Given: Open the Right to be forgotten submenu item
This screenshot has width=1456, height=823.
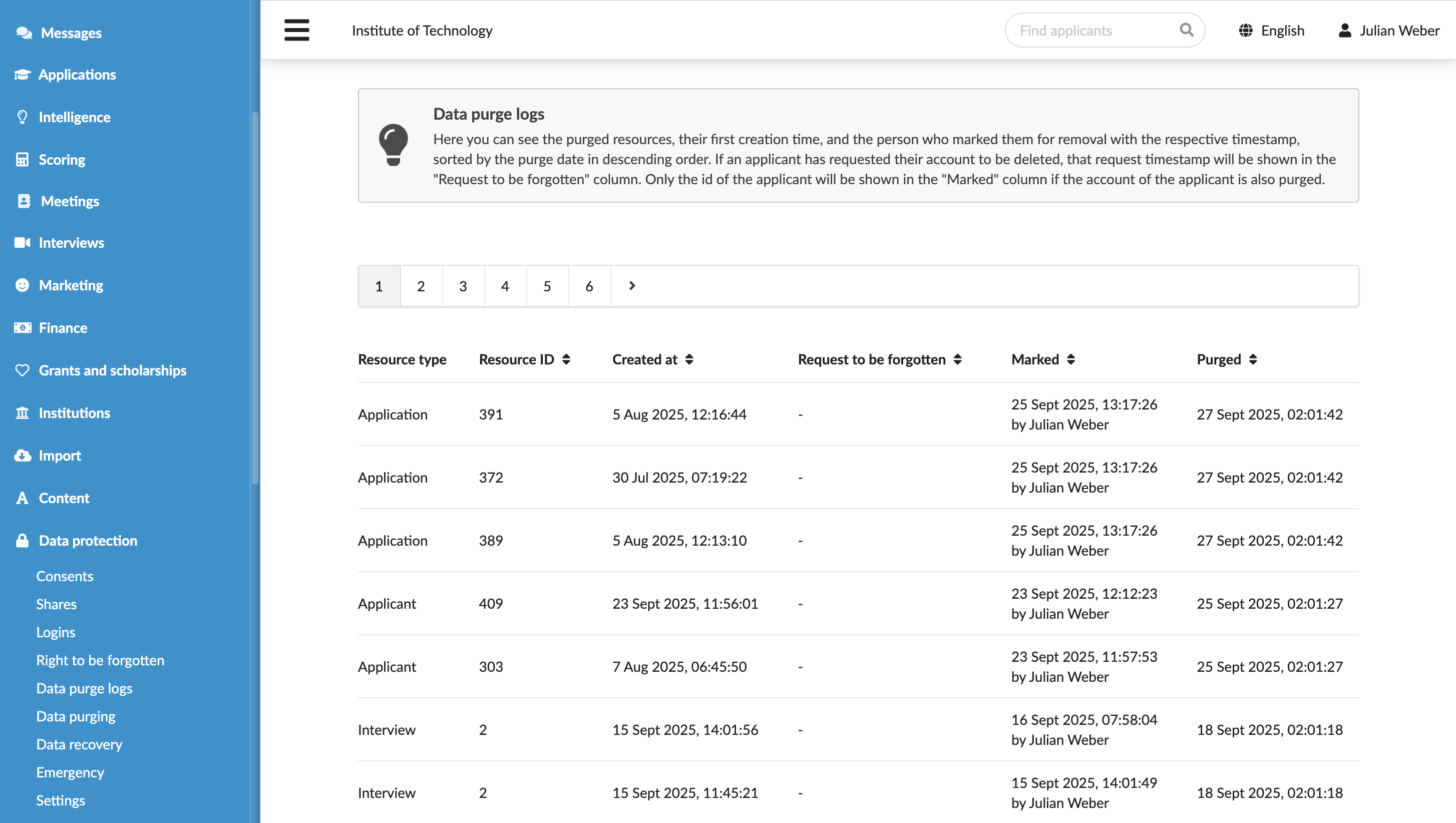Looking at the screenshot, I should click(100, 660).
